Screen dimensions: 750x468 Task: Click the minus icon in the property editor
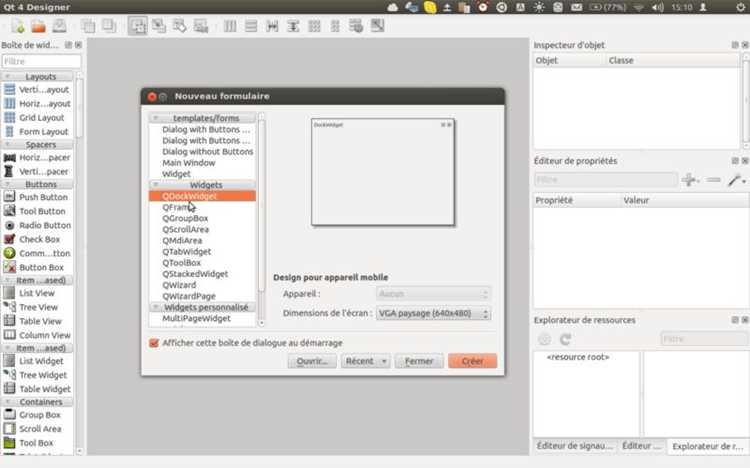[713, 180]
